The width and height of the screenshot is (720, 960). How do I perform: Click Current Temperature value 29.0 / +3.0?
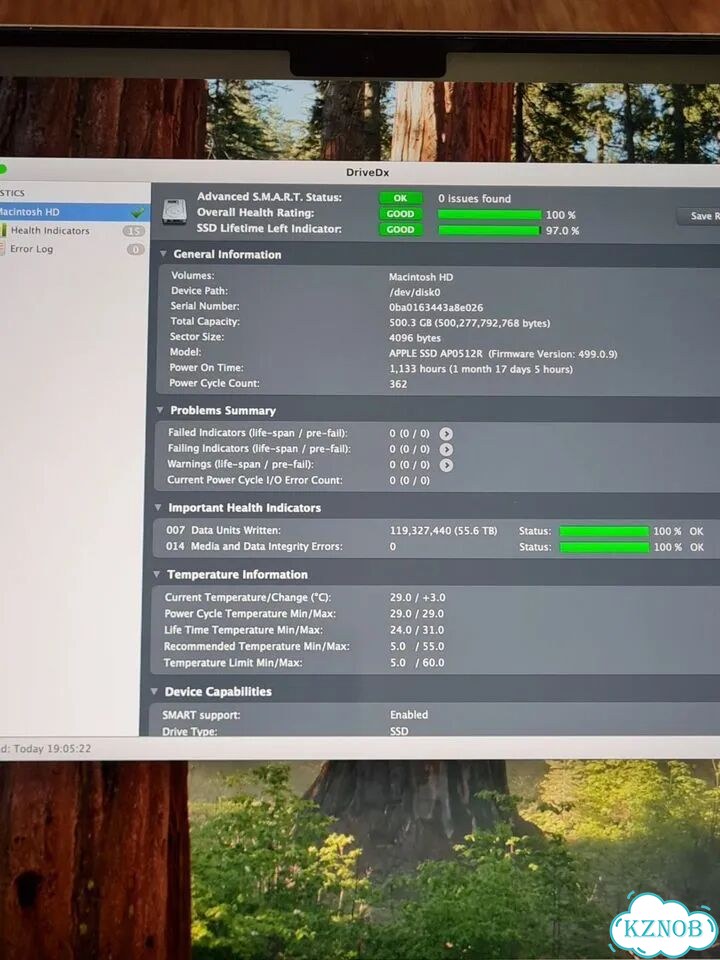click(x=418, y=598)
